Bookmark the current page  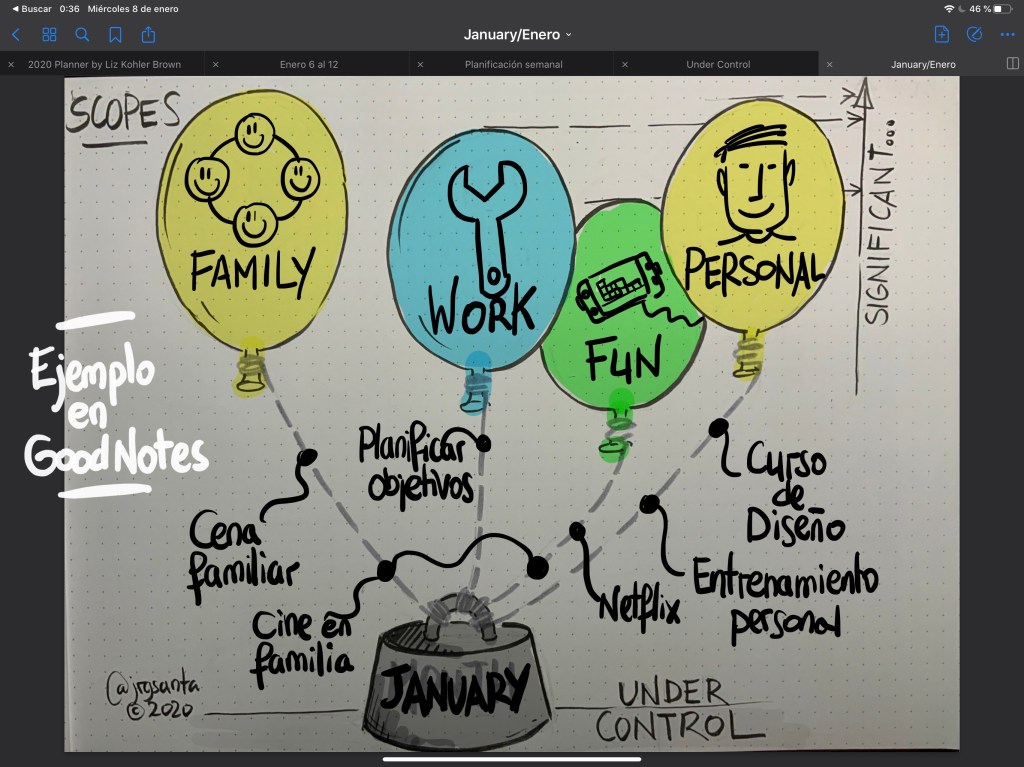115,35
